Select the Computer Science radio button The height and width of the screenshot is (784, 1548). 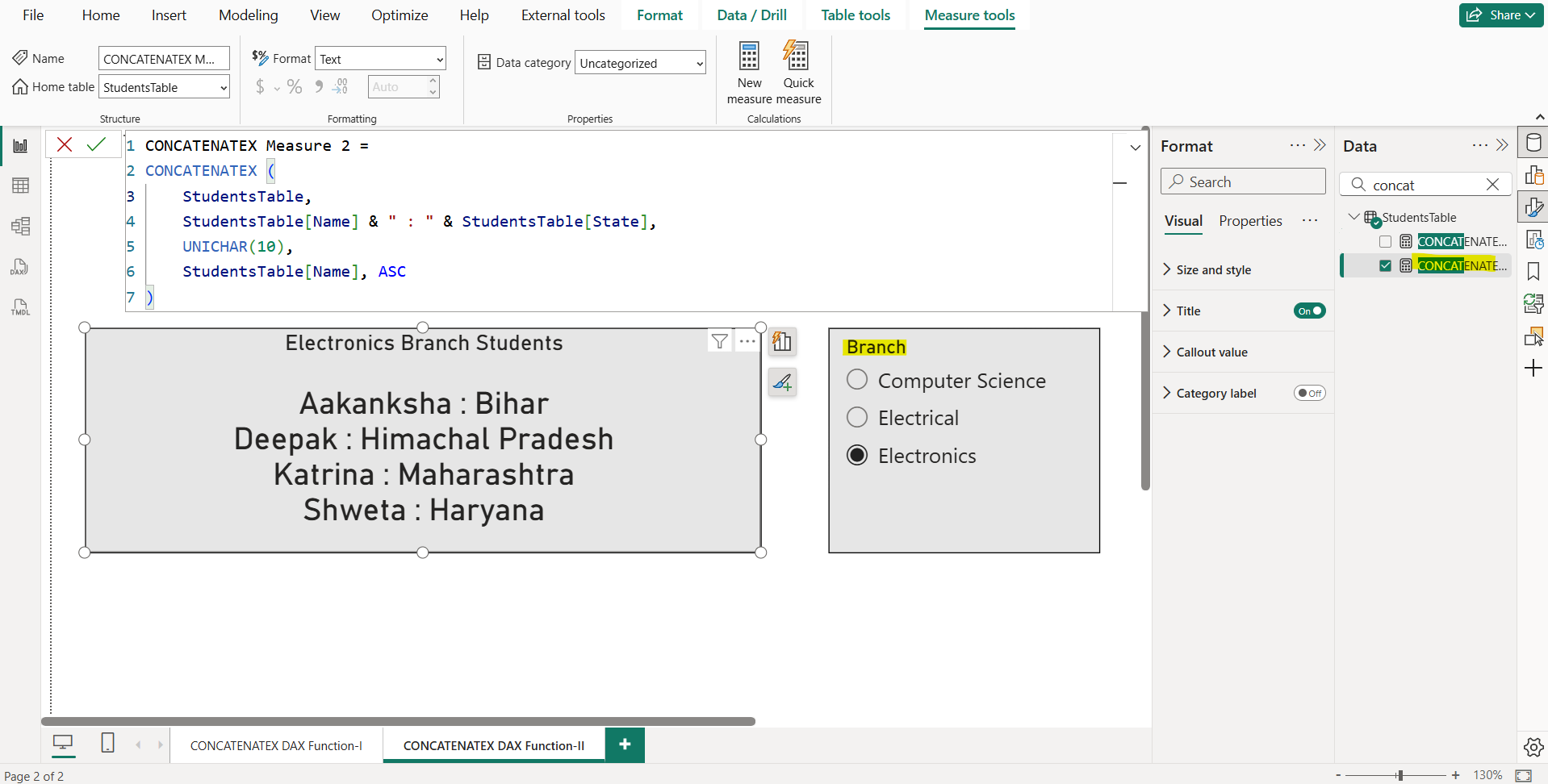[x=857, y=379]
